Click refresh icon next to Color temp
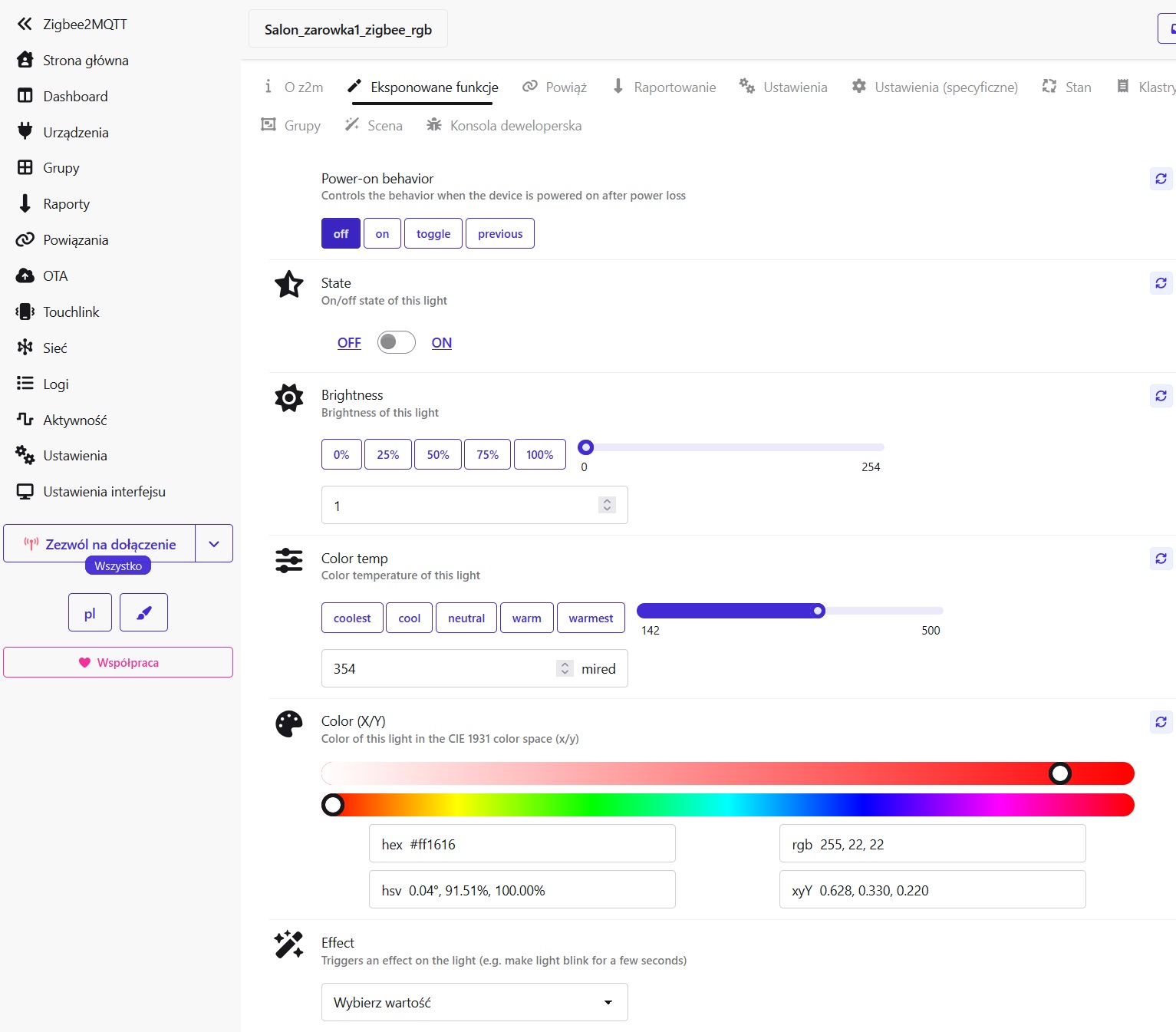Screen dimensions: 1176x1032 tap(1161, 559)
